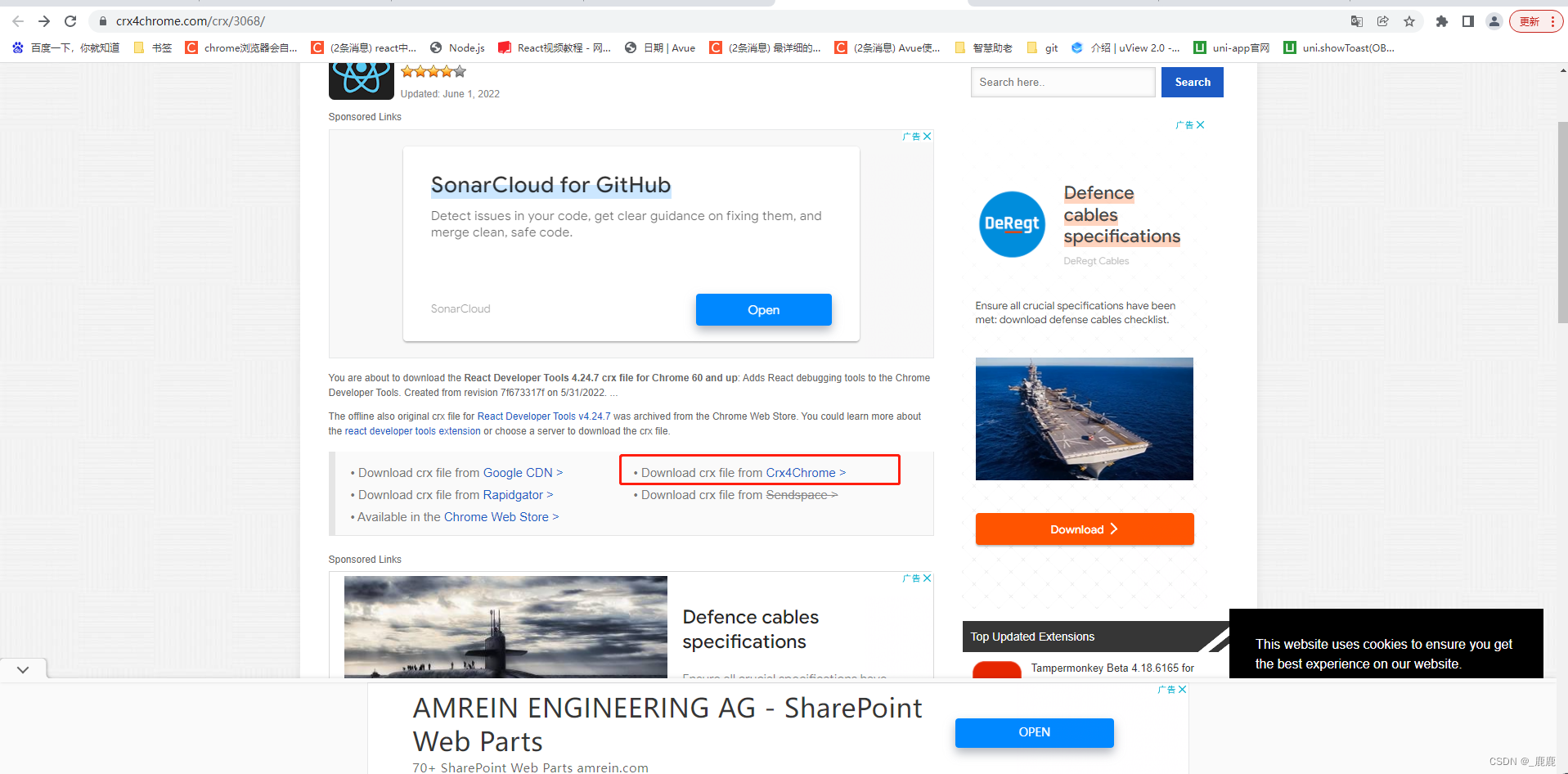Screen dimensions: 1568x774
Task: Download crx file from Google CDN
Action: click(x=523, y=473)
